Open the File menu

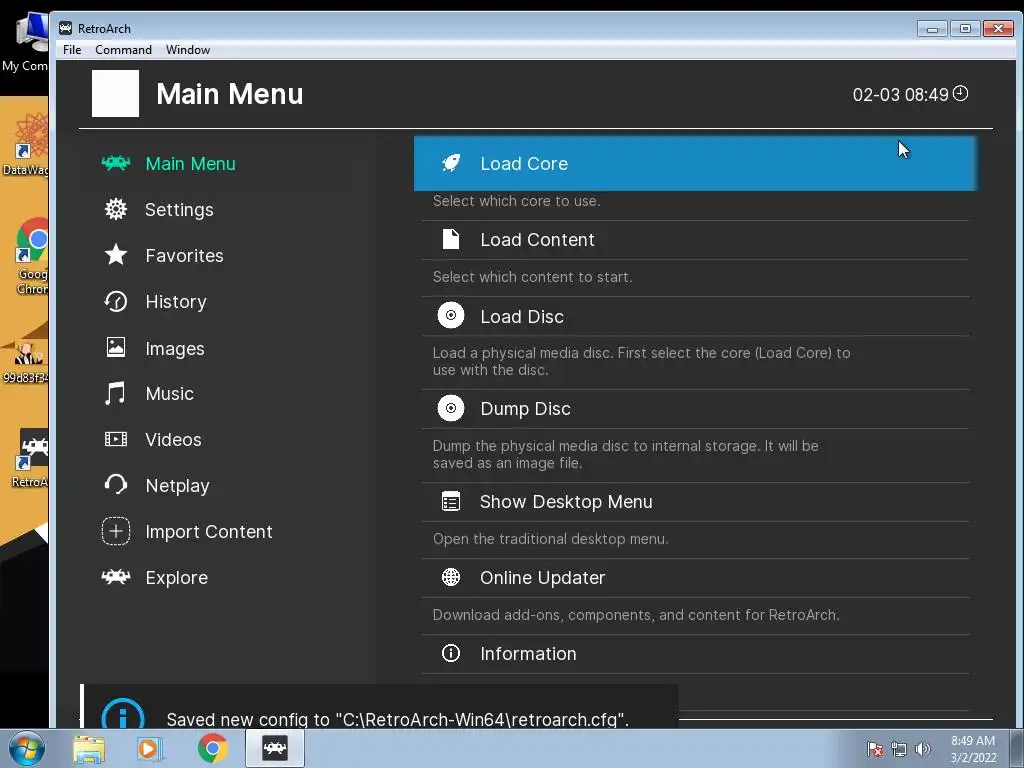[x=72, y=50]
